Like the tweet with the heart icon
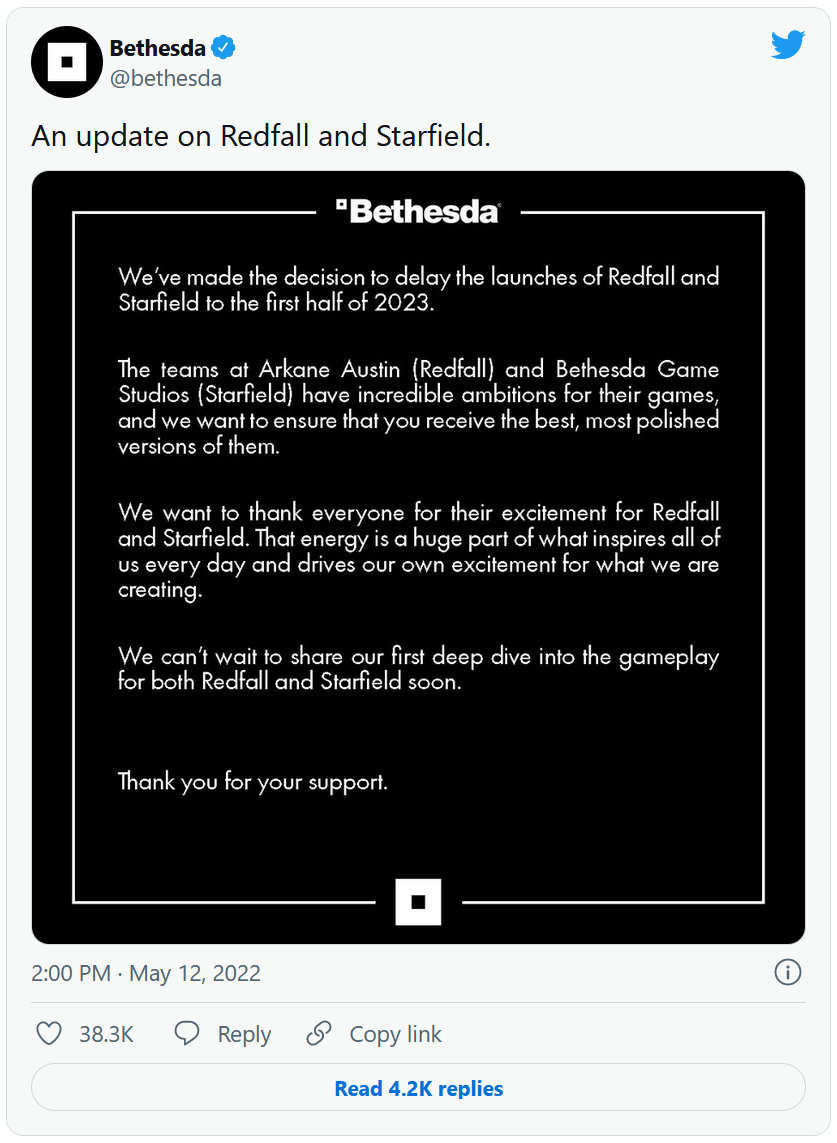 click(x=49, y=1033)
